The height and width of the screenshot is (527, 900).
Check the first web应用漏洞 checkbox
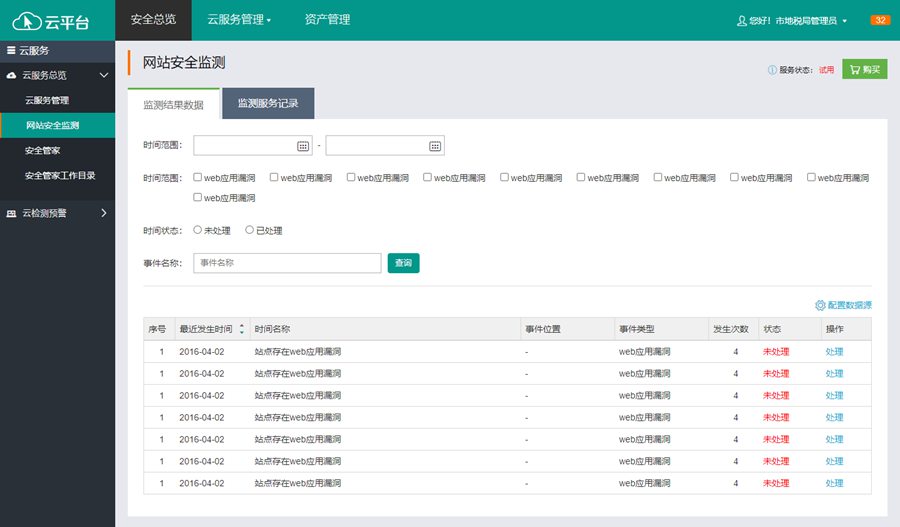[x=198, y=178]
